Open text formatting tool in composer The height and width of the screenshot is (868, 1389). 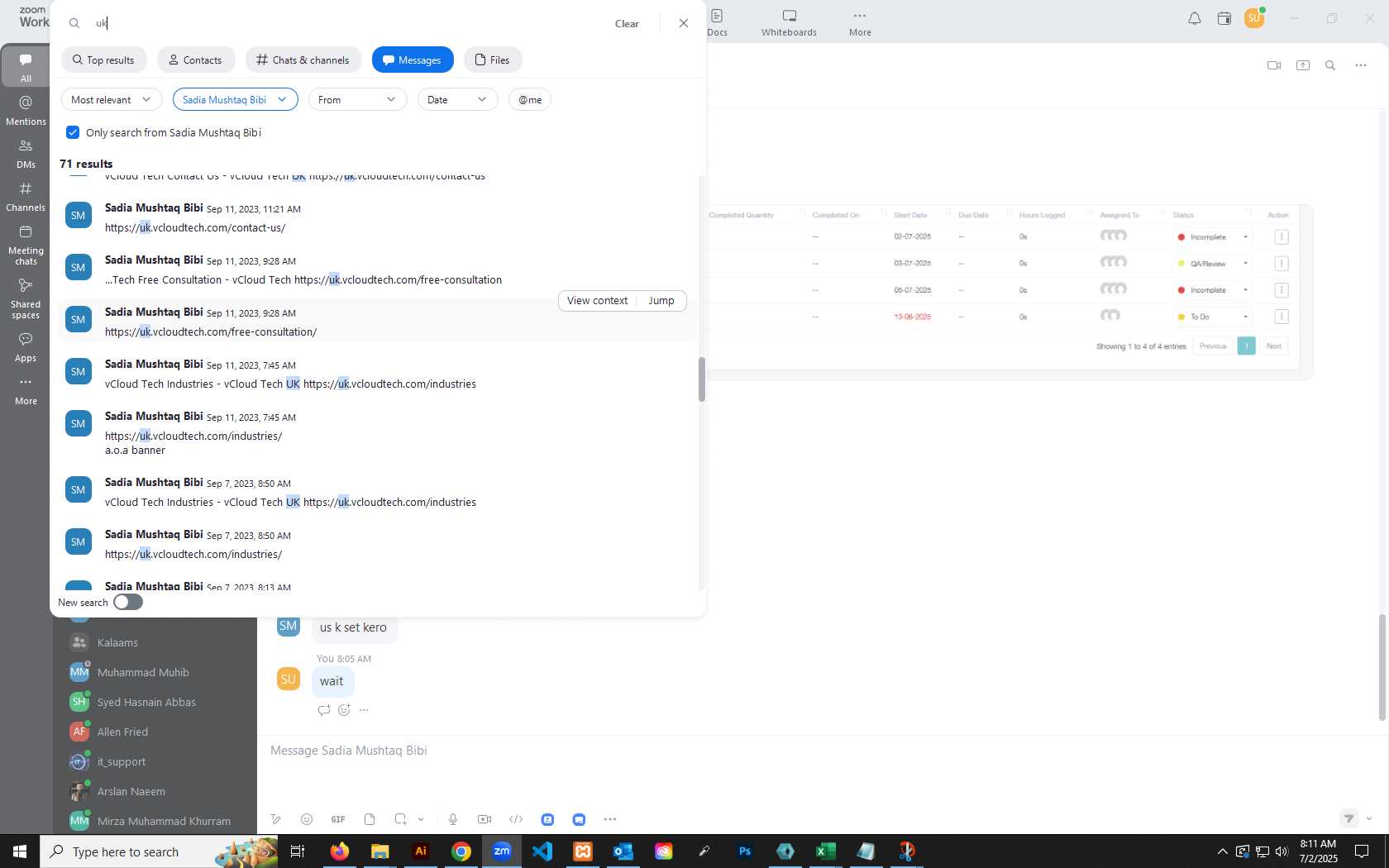click(x=275, y=819)
